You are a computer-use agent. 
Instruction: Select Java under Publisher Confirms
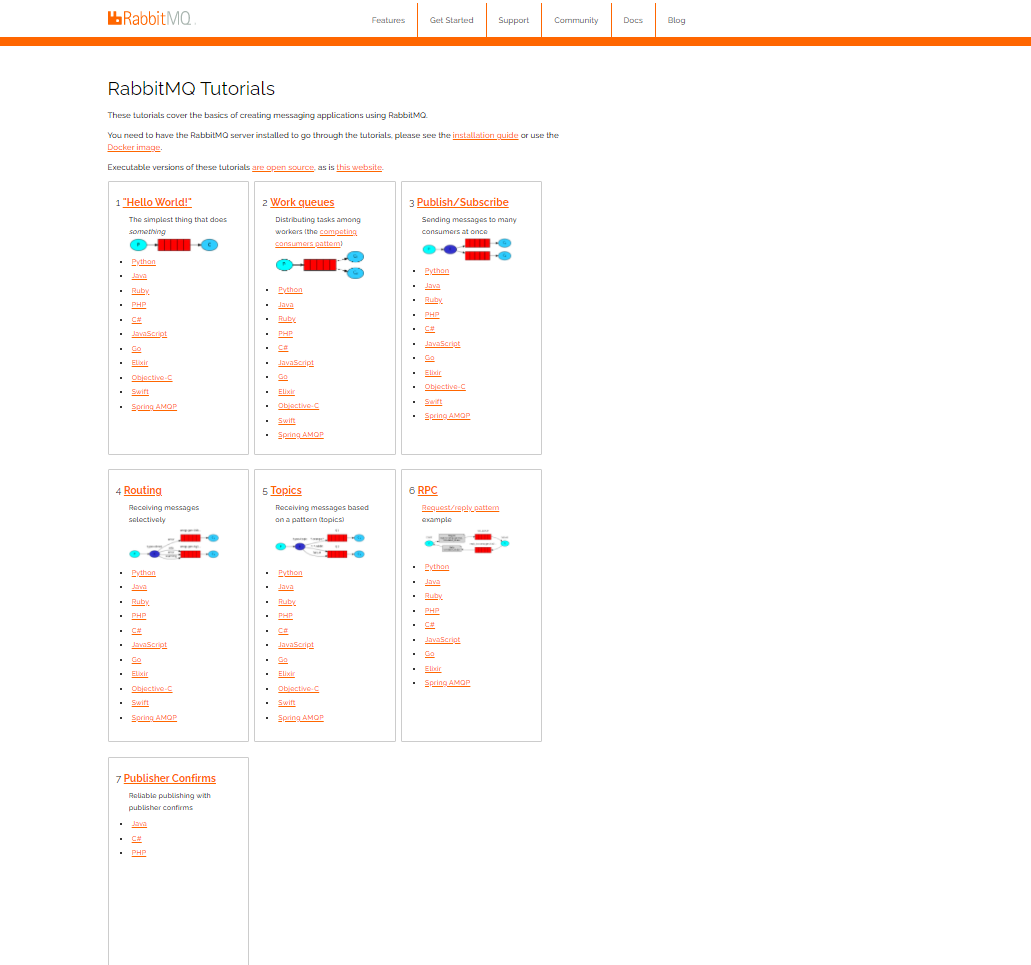[x=139, y=824]
